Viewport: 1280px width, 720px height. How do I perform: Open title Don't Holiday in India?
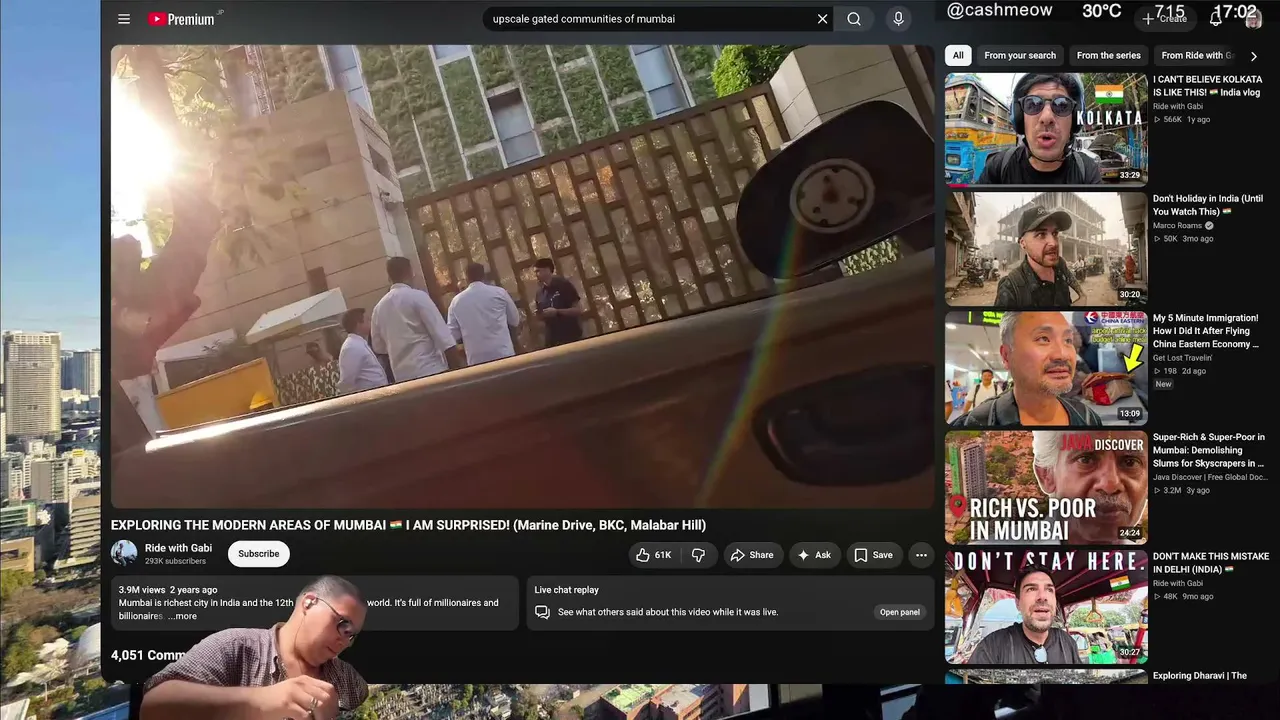pos(1208,205)
